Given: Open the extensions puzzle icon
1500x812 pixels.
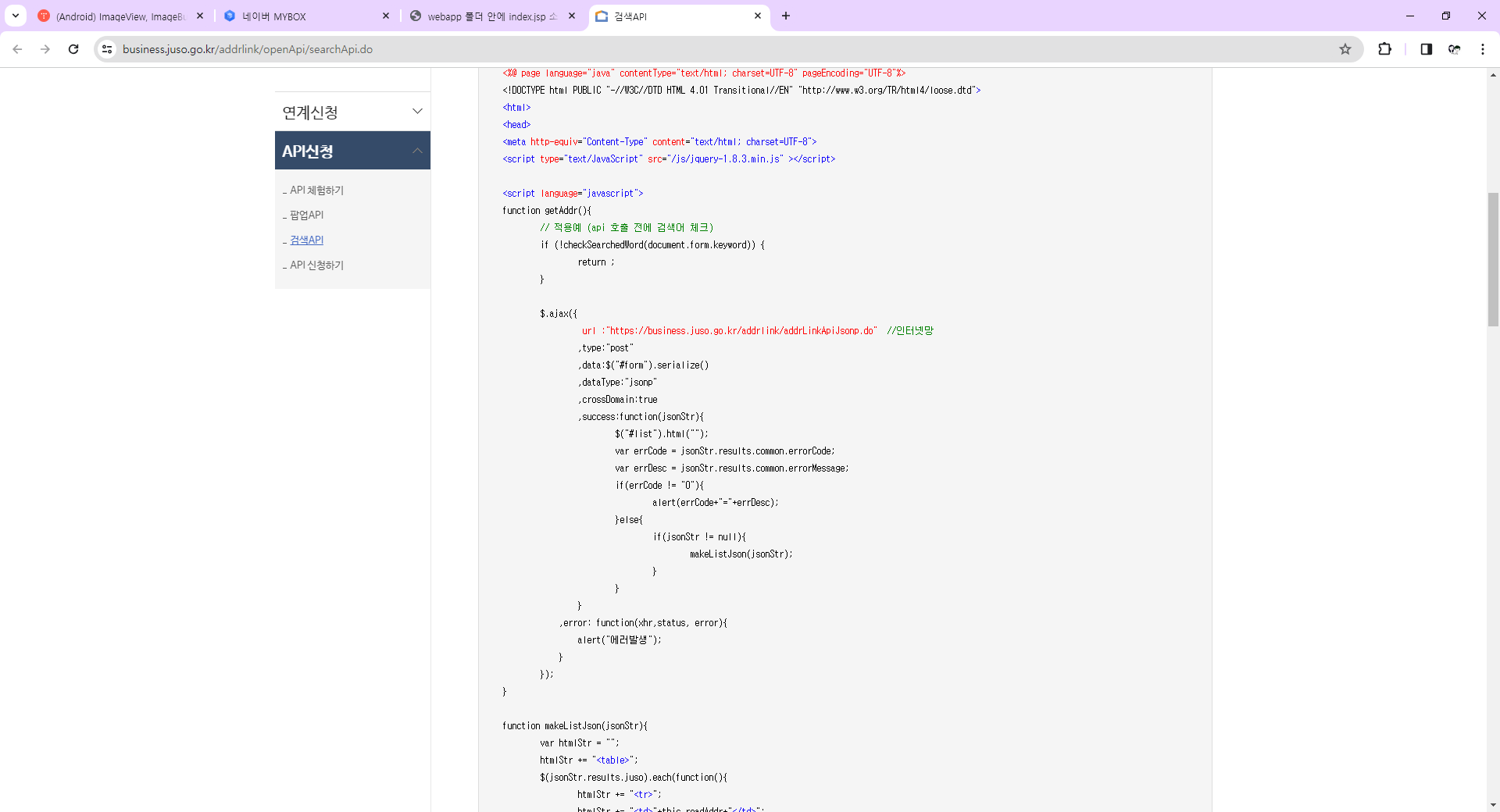Looking at the screenshot, I should 1384,49.
